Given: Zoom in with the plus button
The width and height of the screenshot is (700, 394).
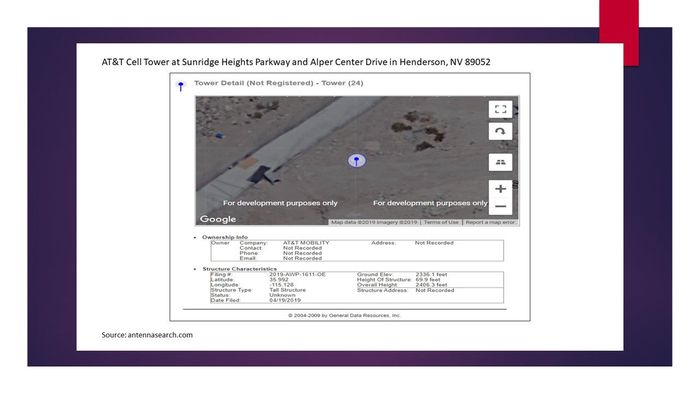Looking at the screenshot, I should pyautogui.click(x=500, y=189).
